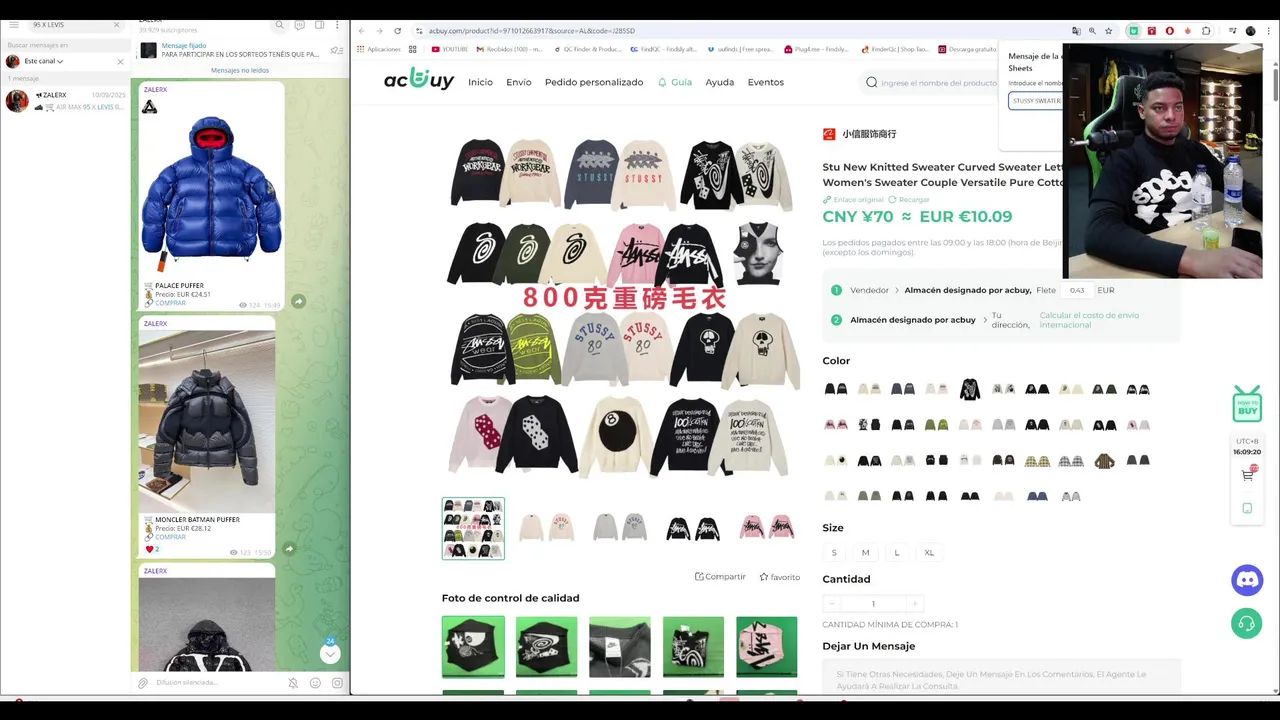
Task: Open ZALERX search result message
Action: [65, 100]
